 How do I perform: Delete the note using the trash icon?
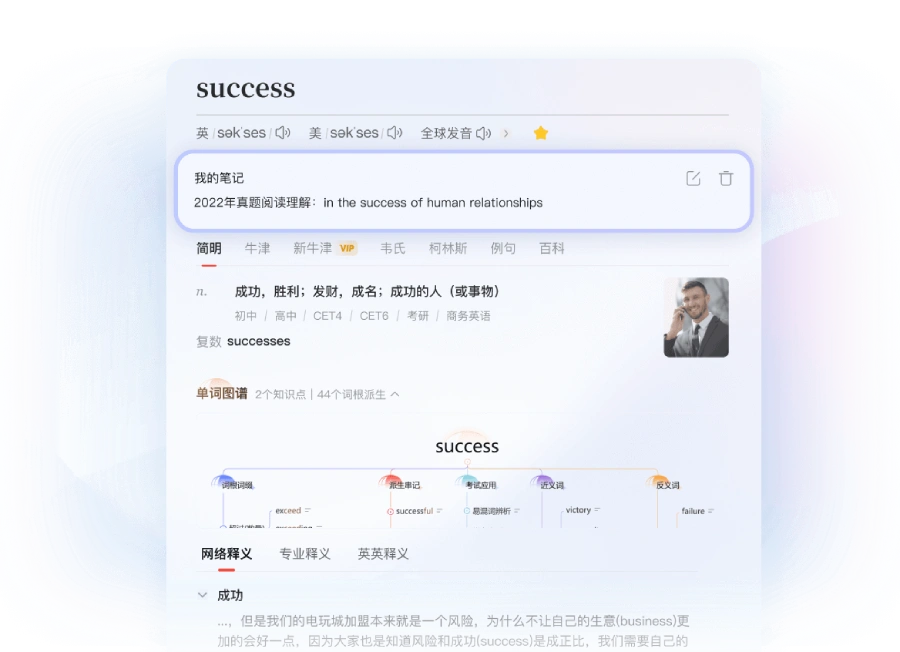coord(726,178)
